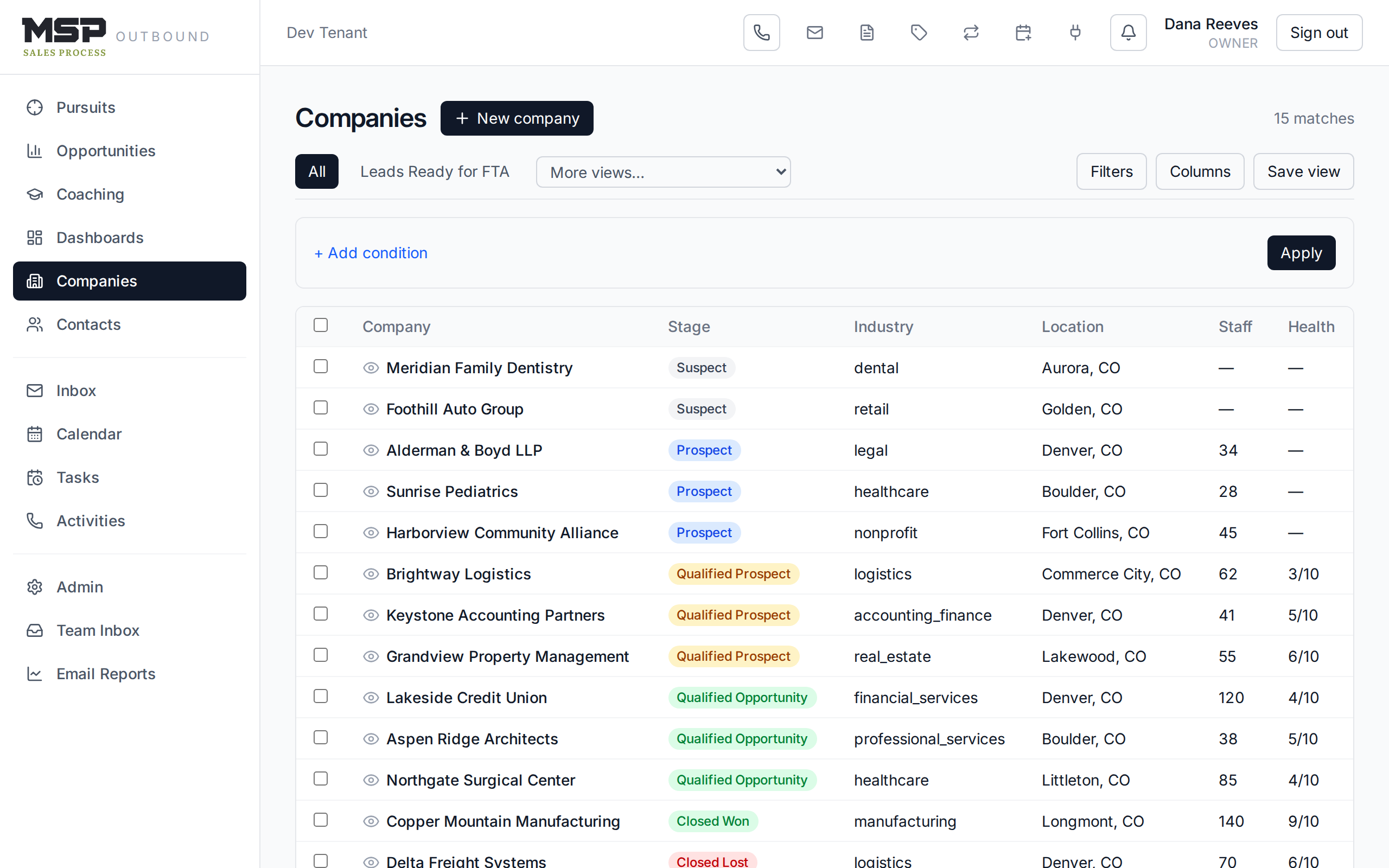Open the Meridian Family Dentistry company
1389x868 pixels.
click(x=479, y=368)
